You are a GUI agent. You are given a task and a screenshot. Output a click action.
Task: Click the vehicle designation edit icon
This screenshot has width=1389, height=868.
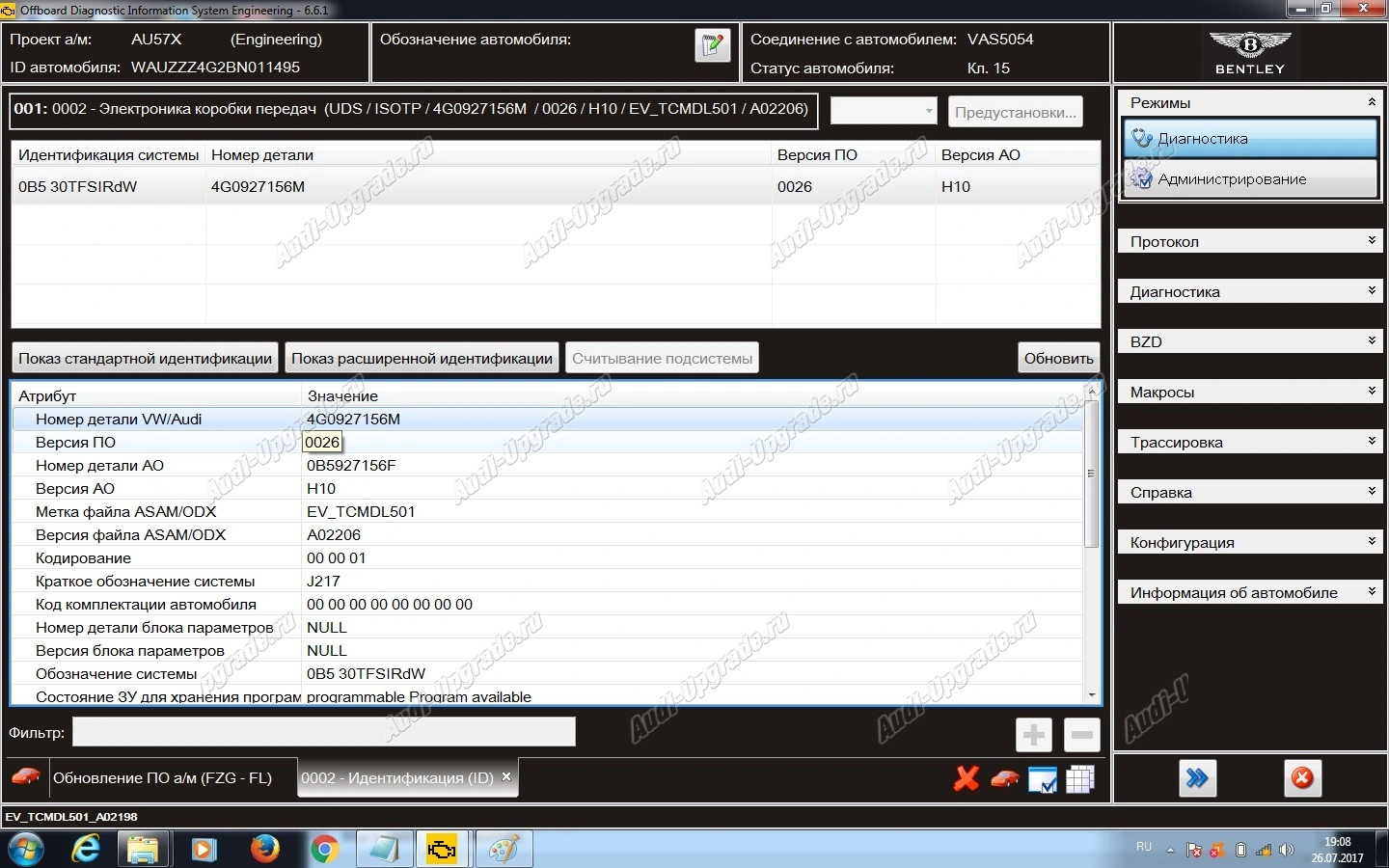tap(712, 45)
